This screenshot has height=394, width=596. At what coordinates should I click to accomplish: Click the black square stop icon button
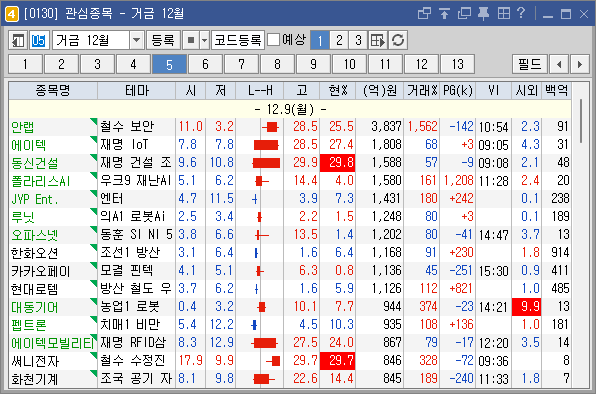[191, 40]
